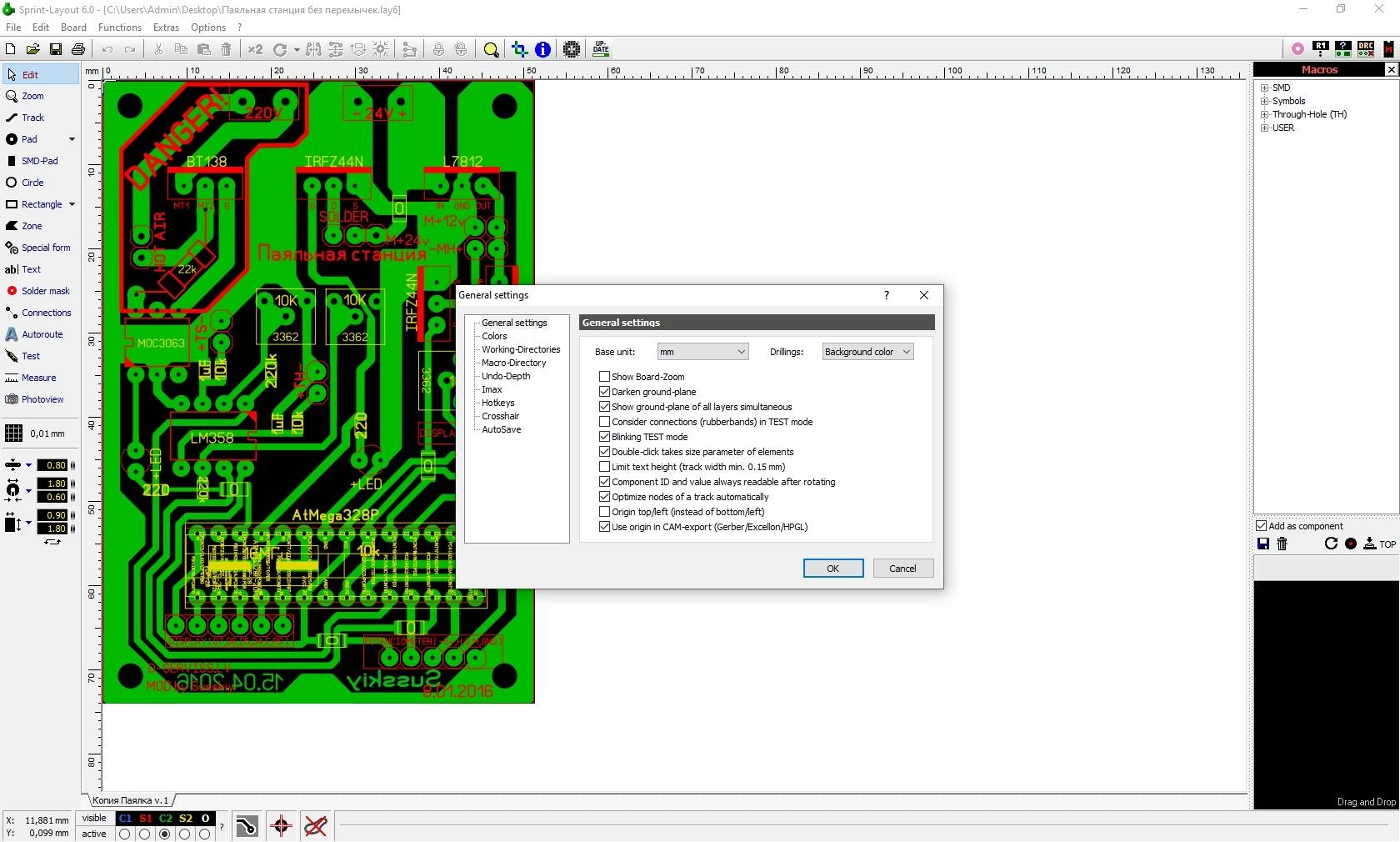
Task: Select AutoSave in settings list
Action: coord(502,429)
